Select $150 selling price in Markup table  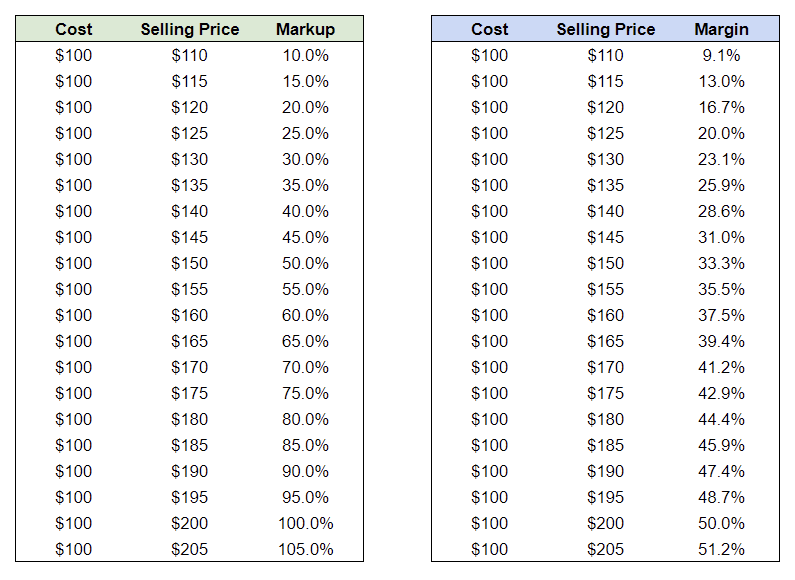(x=190, y=264)
